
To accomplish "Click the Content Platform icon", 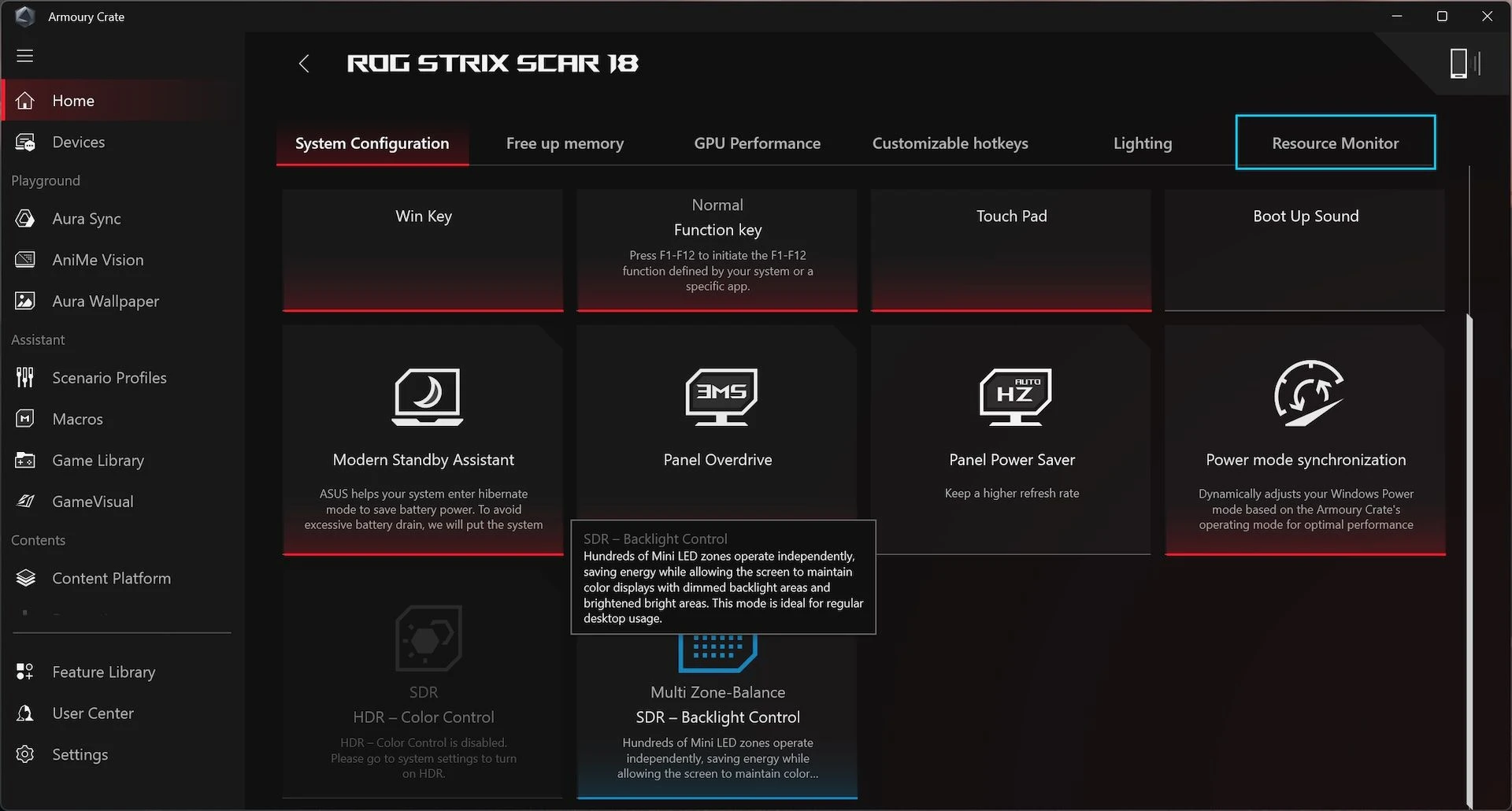I will [25, 579].
